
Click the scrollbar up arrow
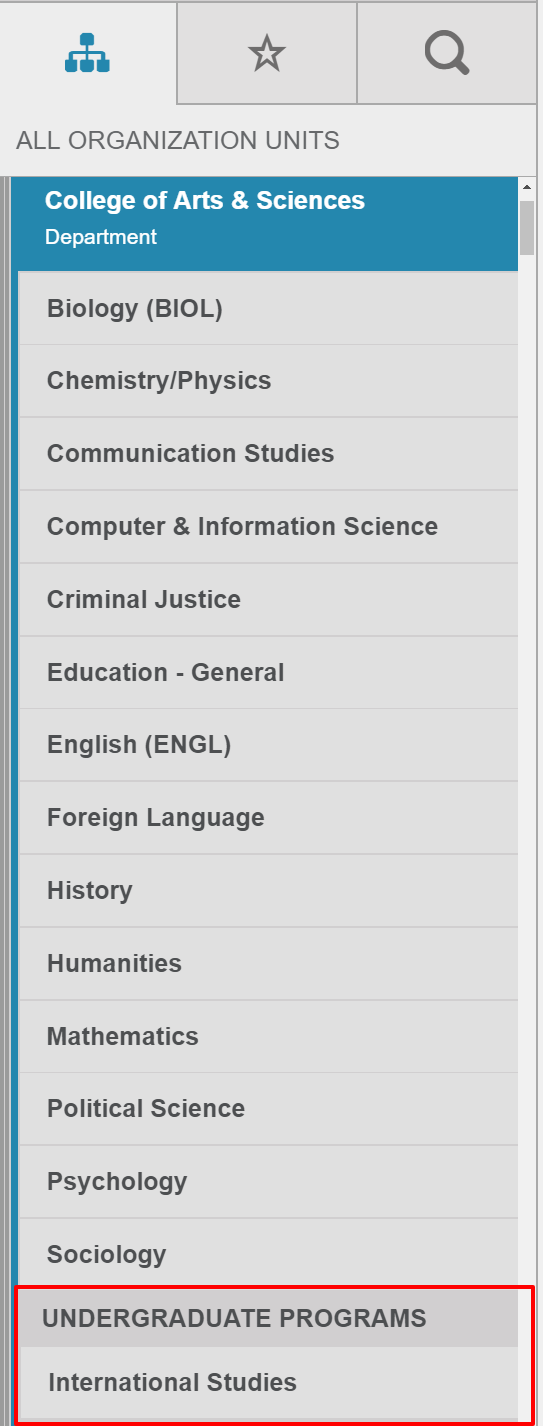pos(527,188)
